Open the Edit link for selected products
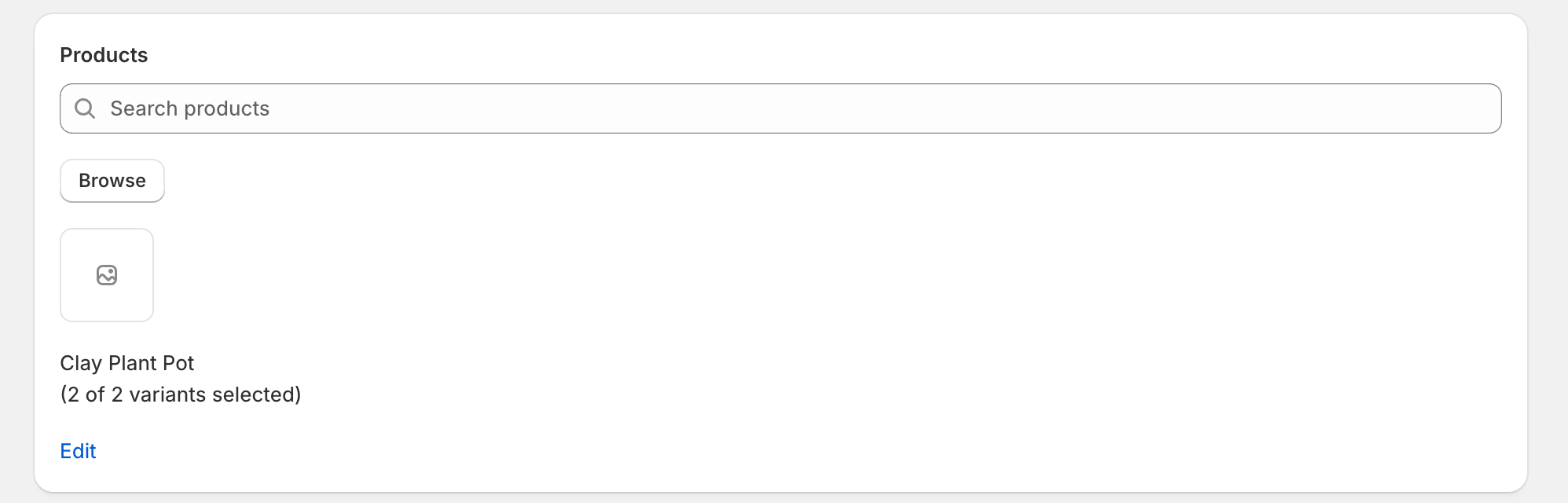Image resolution: width=1568 pixels, height=503 pixels. point(78,451)
